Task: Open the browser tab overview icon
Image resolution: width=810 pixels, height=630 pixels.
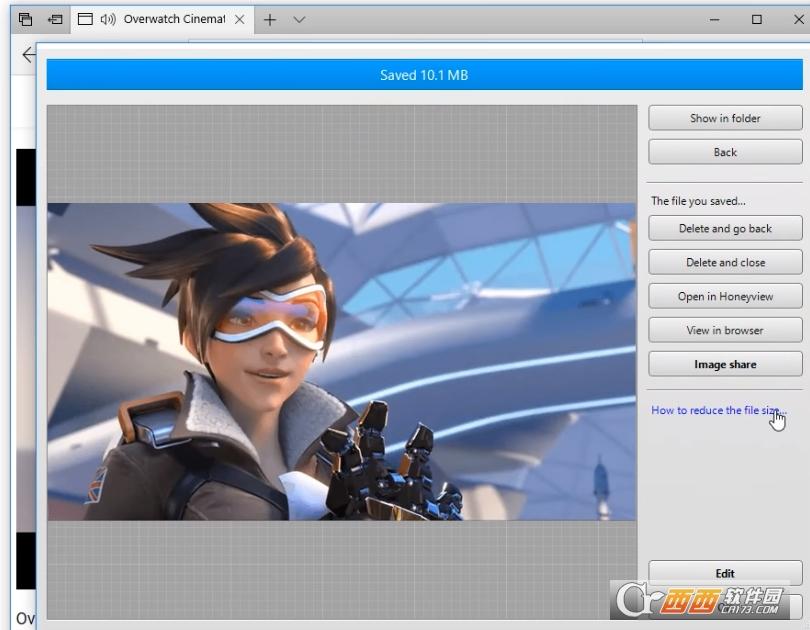Action: [25, 20]
